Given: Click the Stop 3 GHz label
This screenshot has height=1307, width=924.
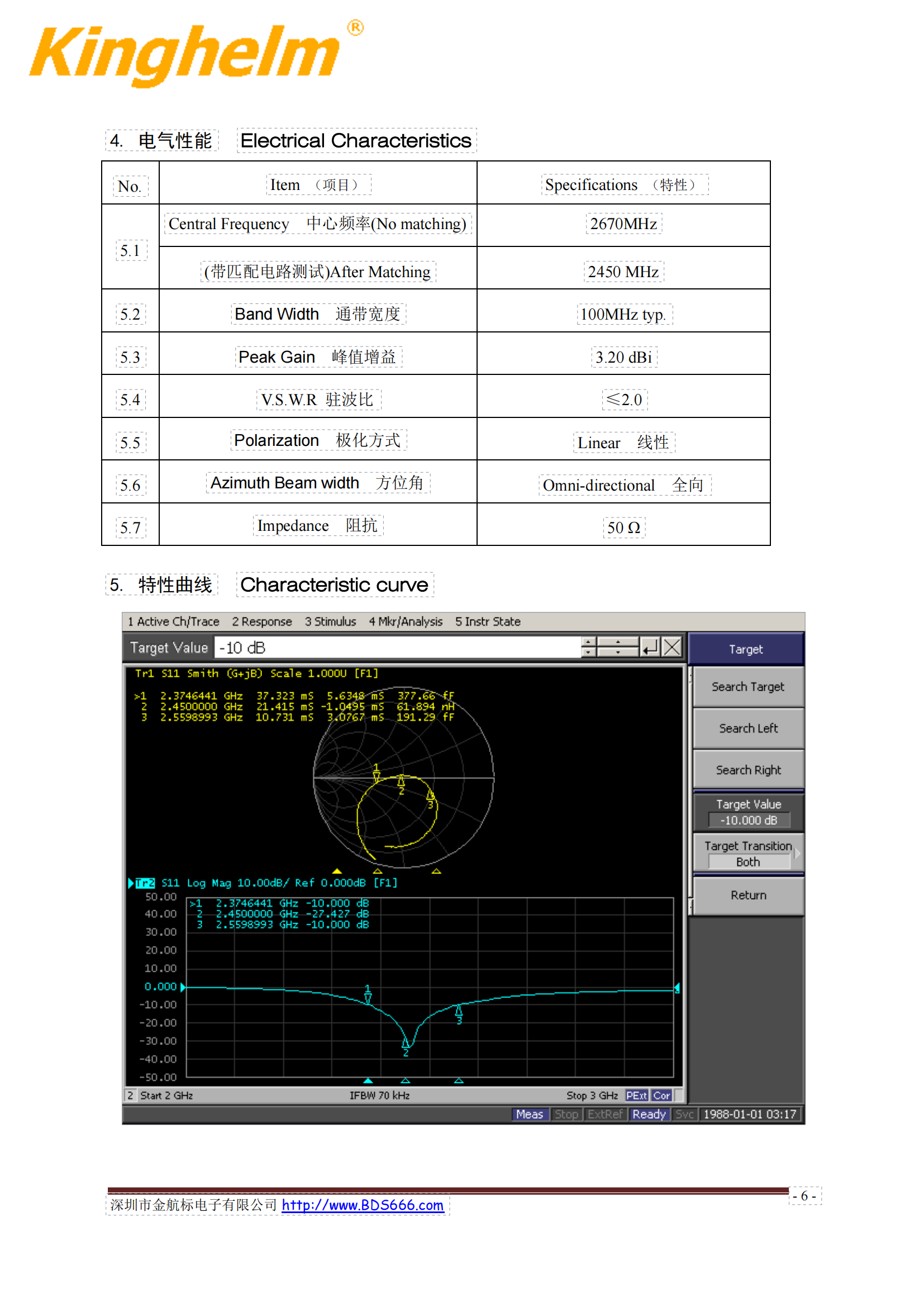Looking at the screenshot, I should coord(592,1096).
